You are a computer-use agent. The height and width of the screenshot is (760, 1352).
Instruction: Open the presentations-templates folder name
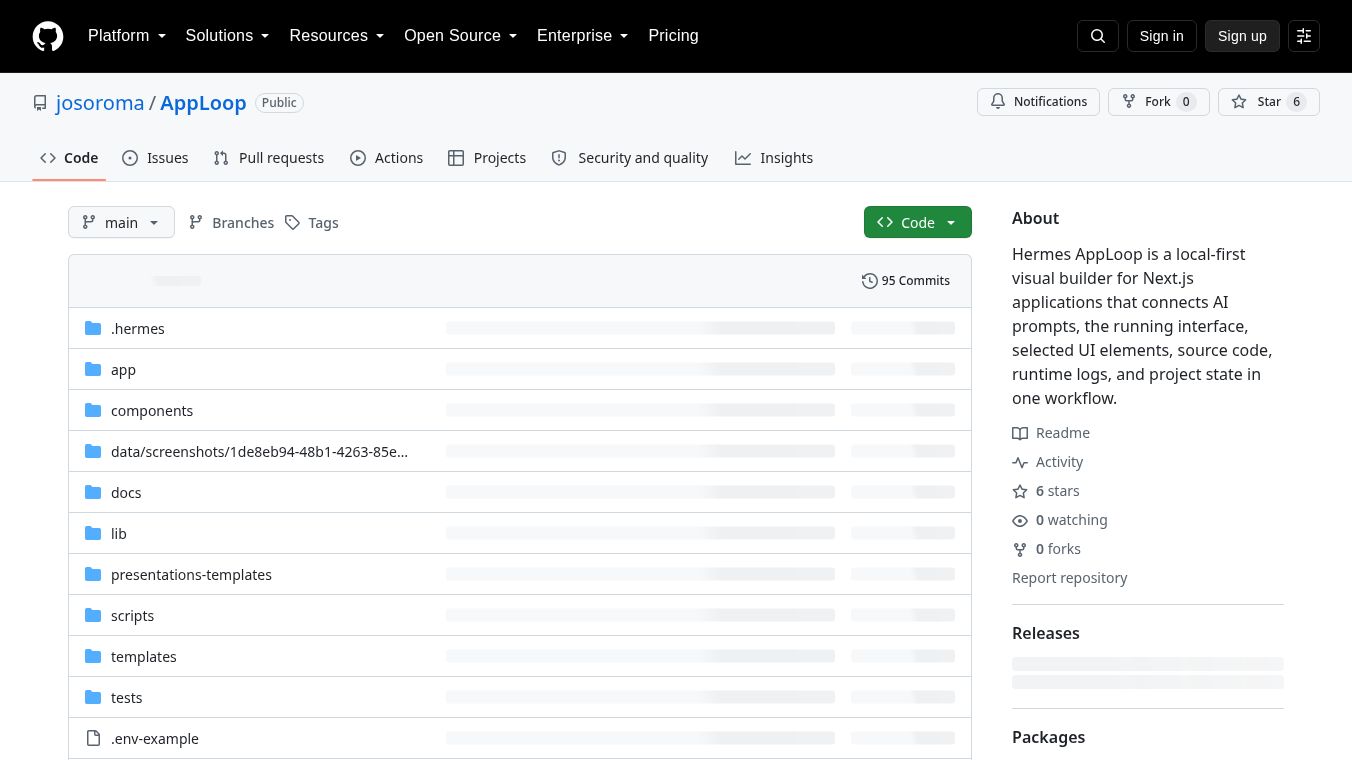point(191,574)
